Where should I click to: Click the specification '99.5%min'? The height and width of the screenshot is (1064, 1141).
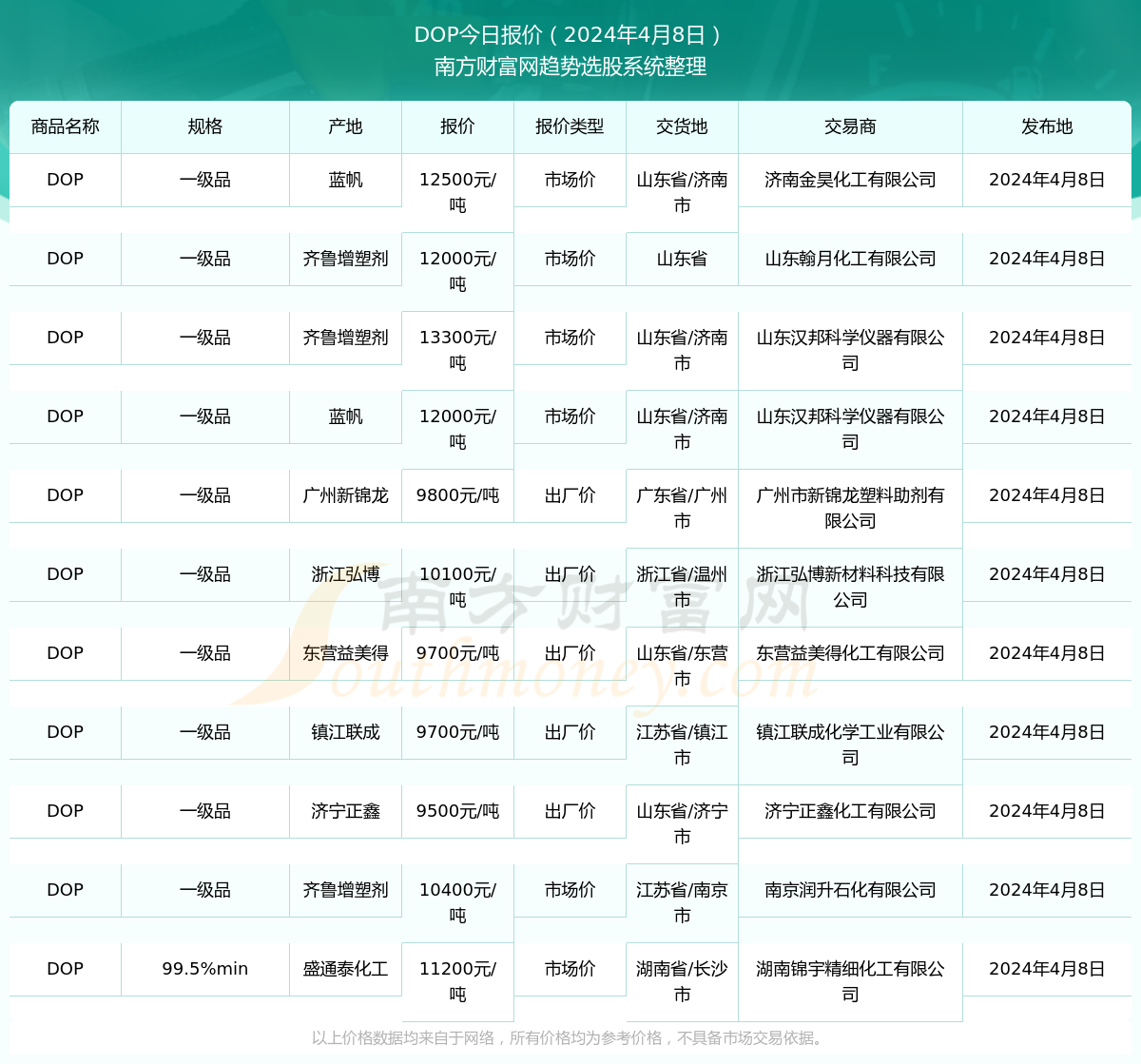205,969
